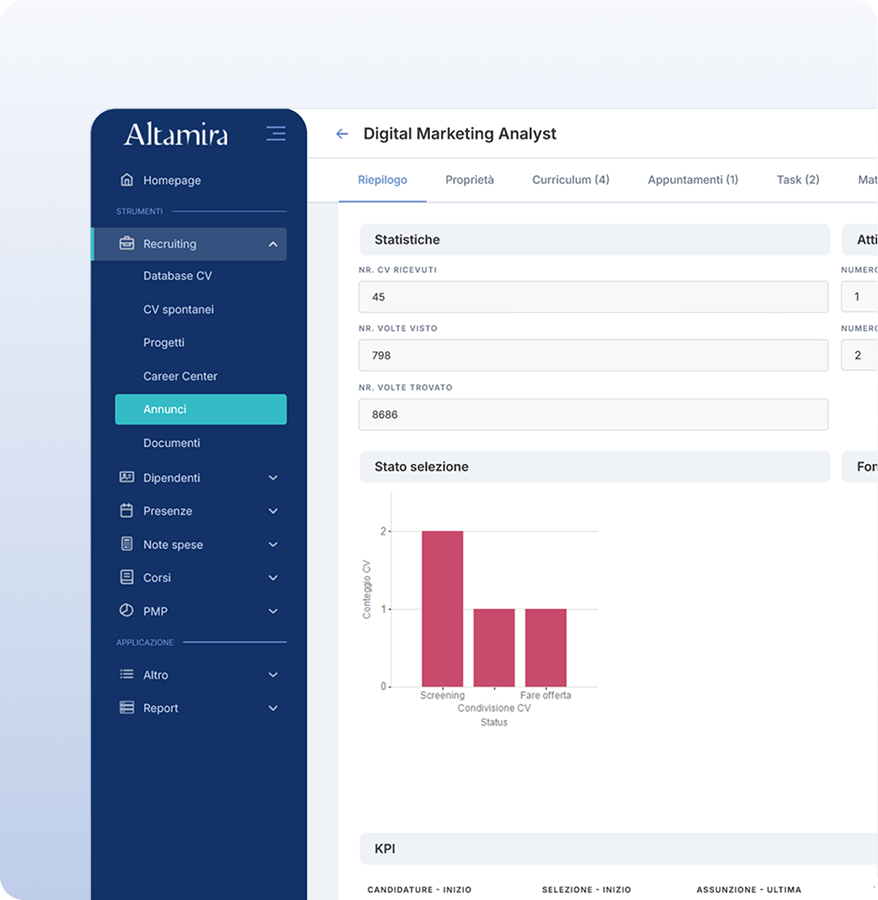Click the PMP pie chart icon
The height and width of the screenshot is (900, 878).
point(127,611)
